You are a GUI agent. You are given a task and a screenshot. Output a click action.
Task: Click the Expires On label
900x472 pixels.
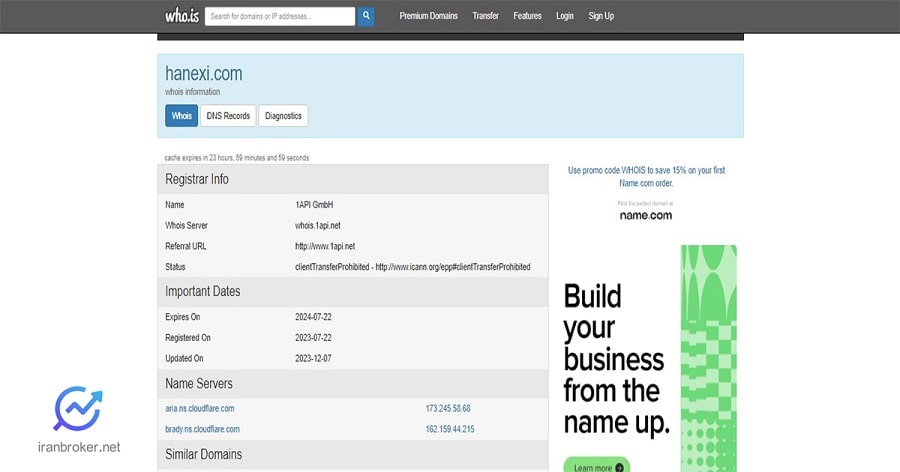183,317
